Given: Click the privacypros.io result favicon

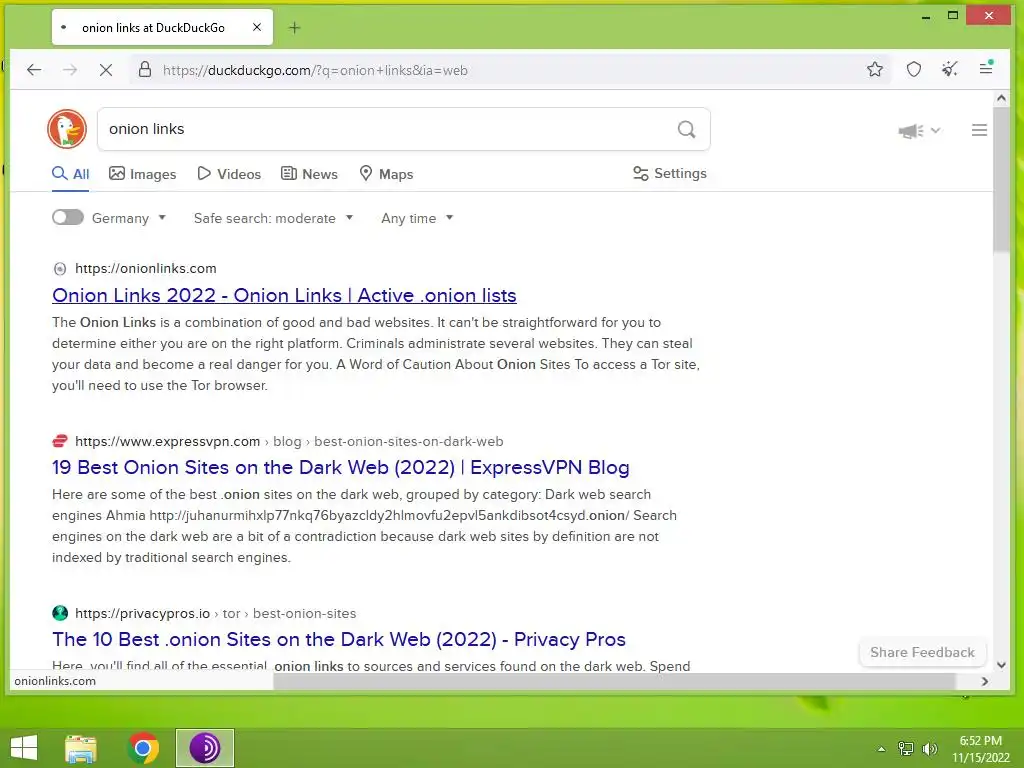Looking at the screenshot, I should (59, 613).
